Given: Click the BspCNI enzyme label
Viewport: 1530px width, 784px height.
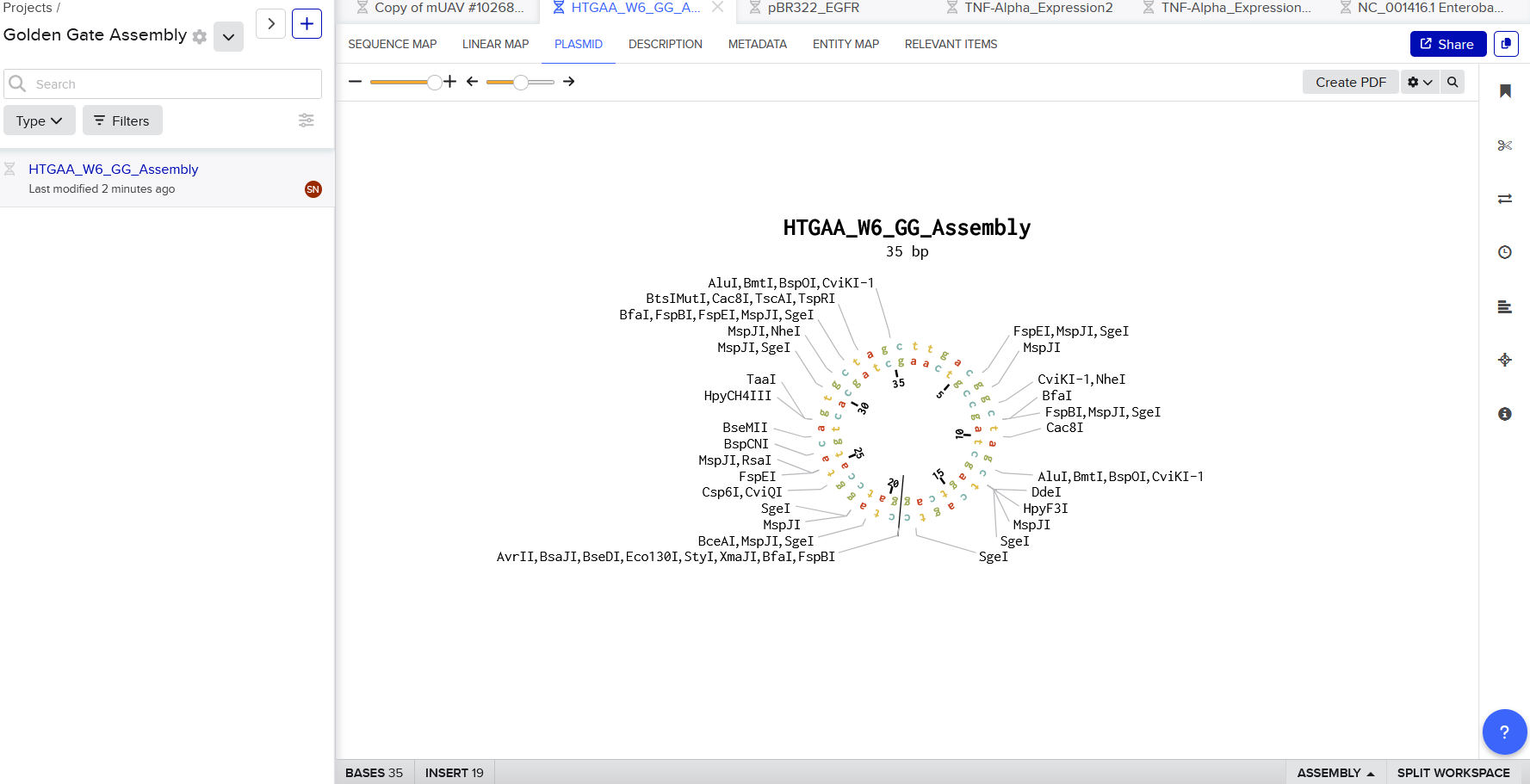Looking at the screenshot, I should click(x=746, y=444).
